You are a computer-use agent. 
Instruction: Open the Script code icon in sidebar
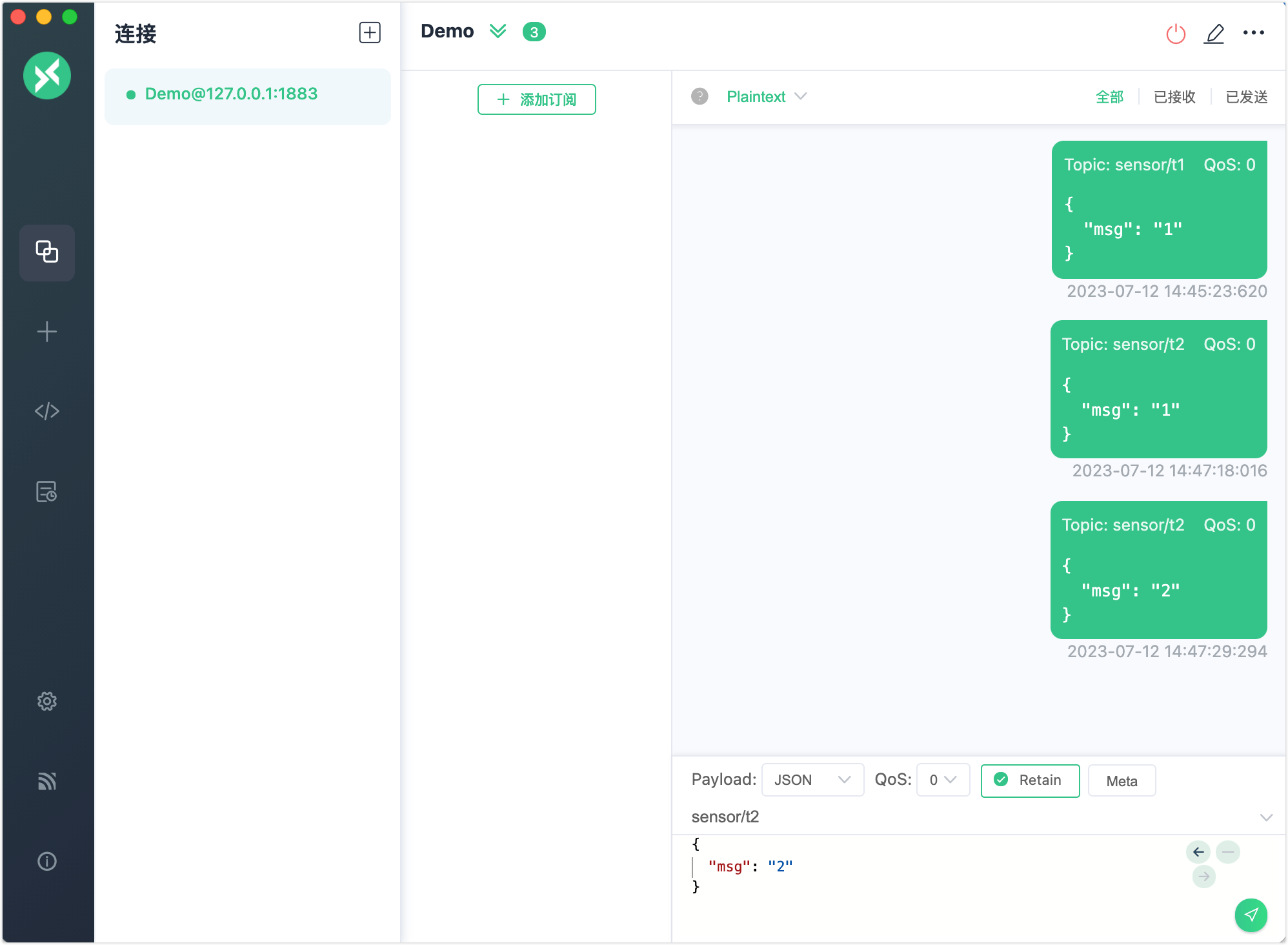click(46, 411)
